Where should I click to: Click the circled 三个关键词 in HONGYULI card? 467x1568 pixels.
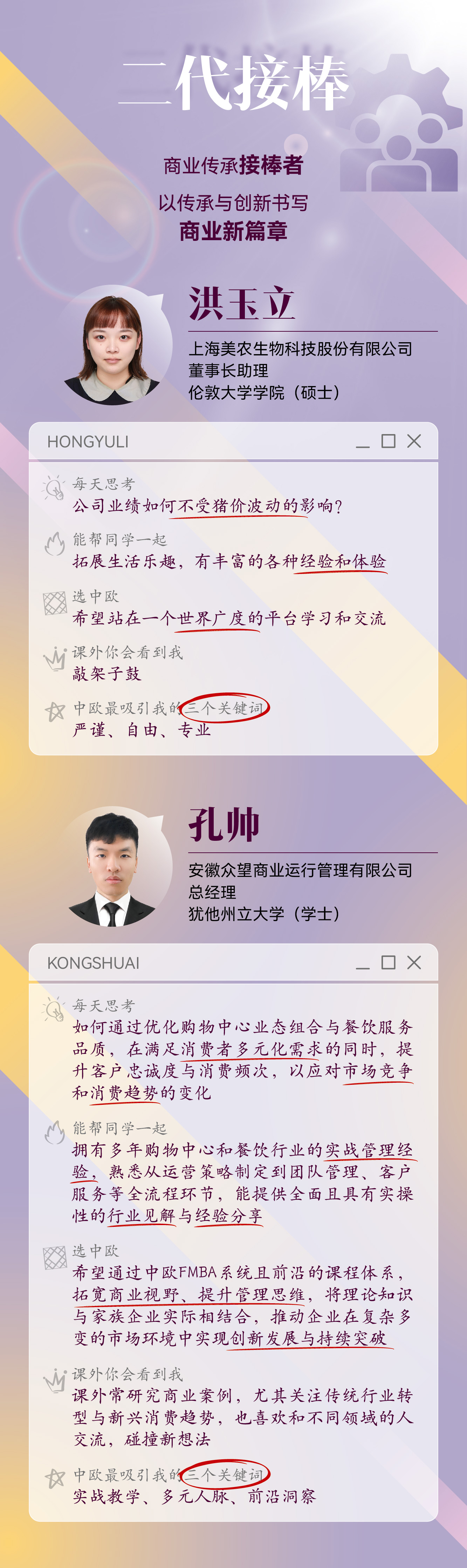point(224,708)
